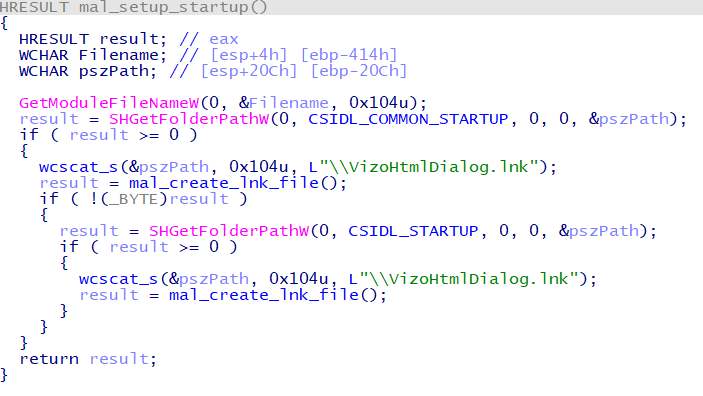
Task: Click &pszPath in the CSIDL_COMMON_STARTUP call
Action: [629, 119]
